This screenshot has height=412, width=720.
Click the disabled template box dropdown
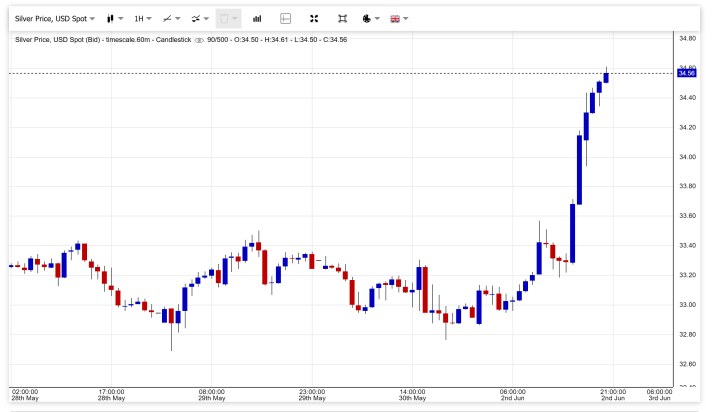tap(228, 18)
